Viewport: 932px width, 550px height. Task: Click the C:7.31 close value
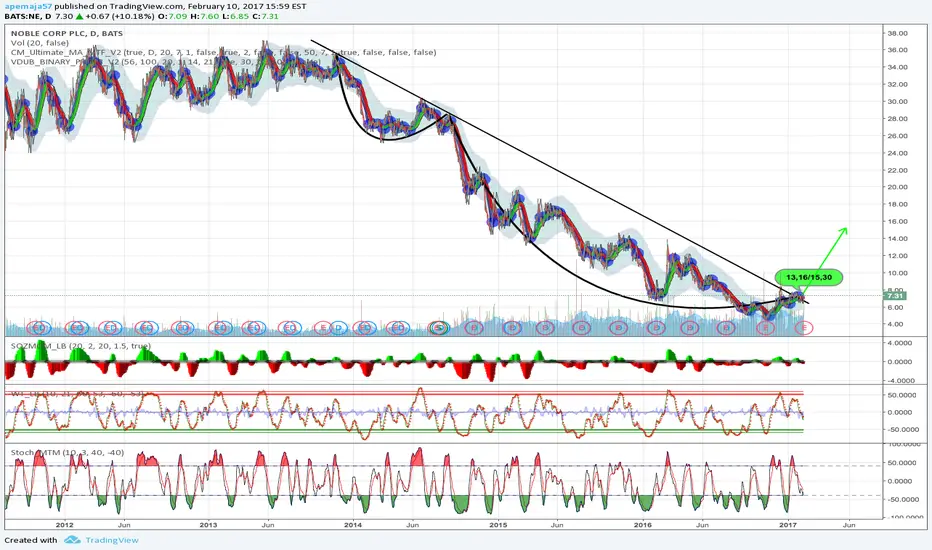click(265, 16)
